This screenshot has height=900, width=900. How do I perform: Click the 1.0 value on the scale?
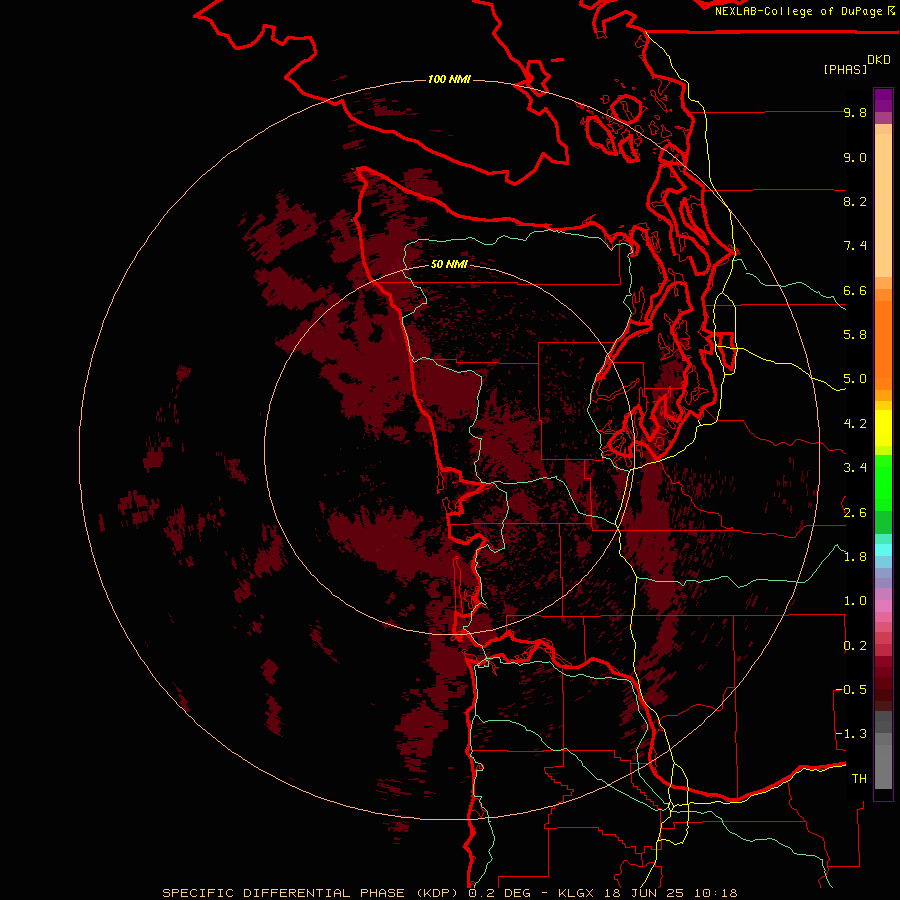coord(855,601)
